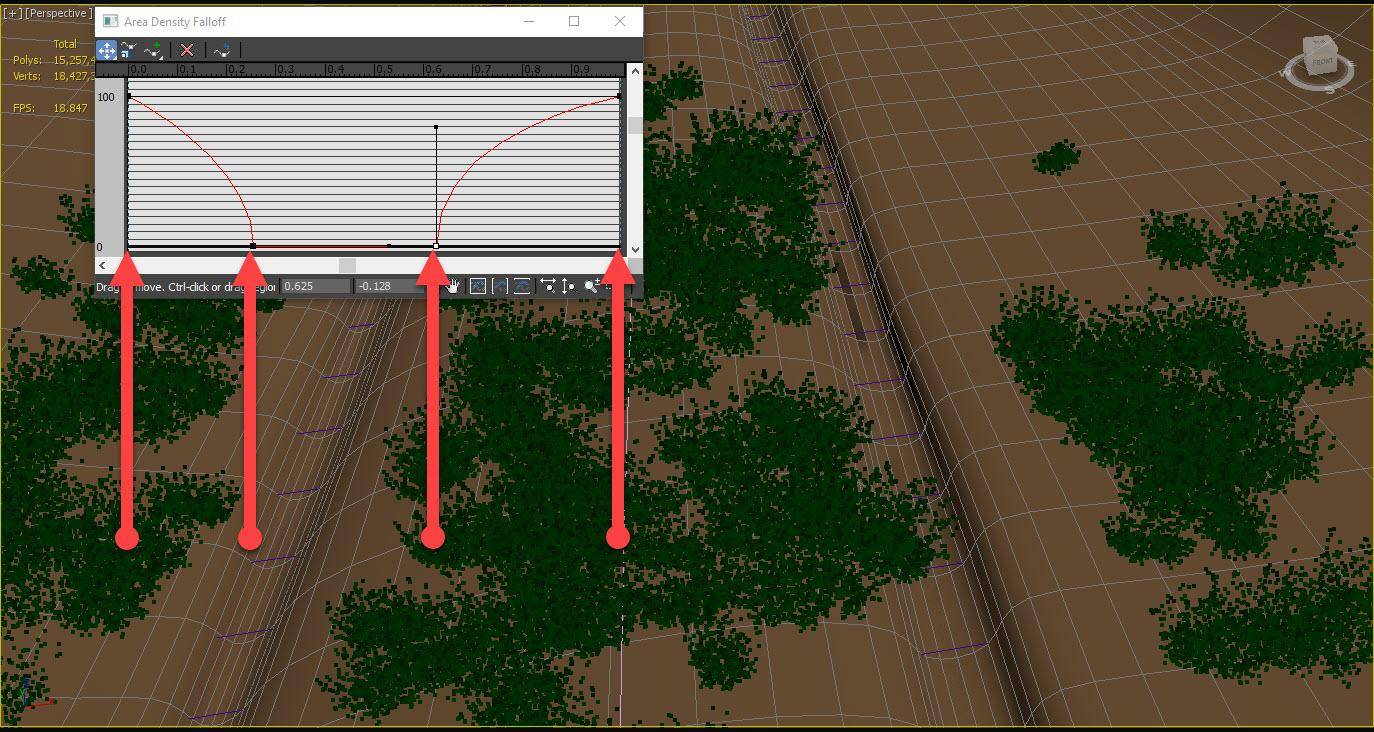Screen dimensions: 1374x732
Task: Choose the Add Point tool
Action: [x=150, y=50]
